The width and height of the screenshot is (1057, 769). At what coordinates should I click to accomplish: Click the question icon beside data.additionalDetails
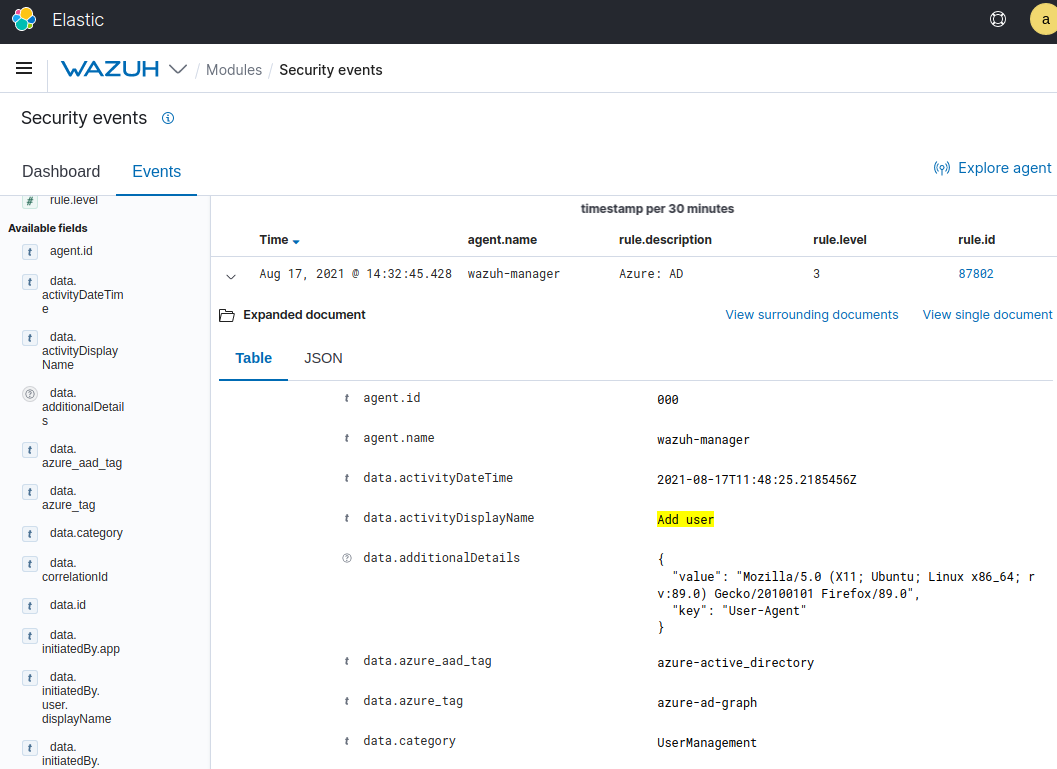29,392
